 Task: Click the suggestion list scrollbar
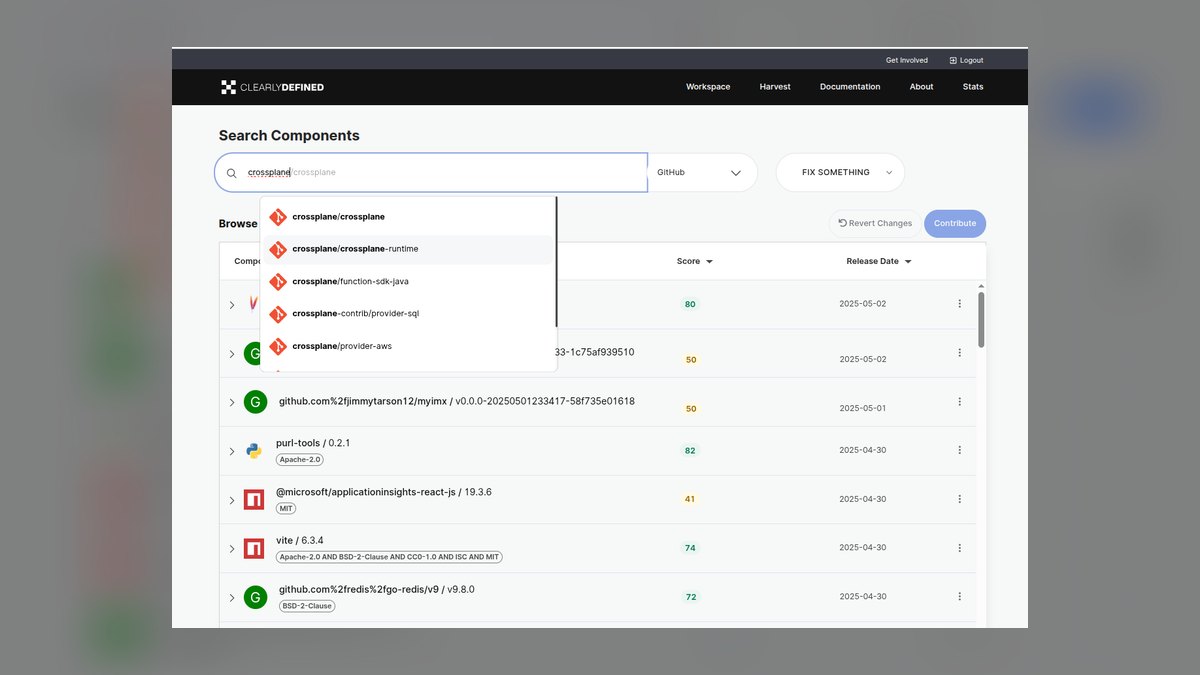point(556,262)
